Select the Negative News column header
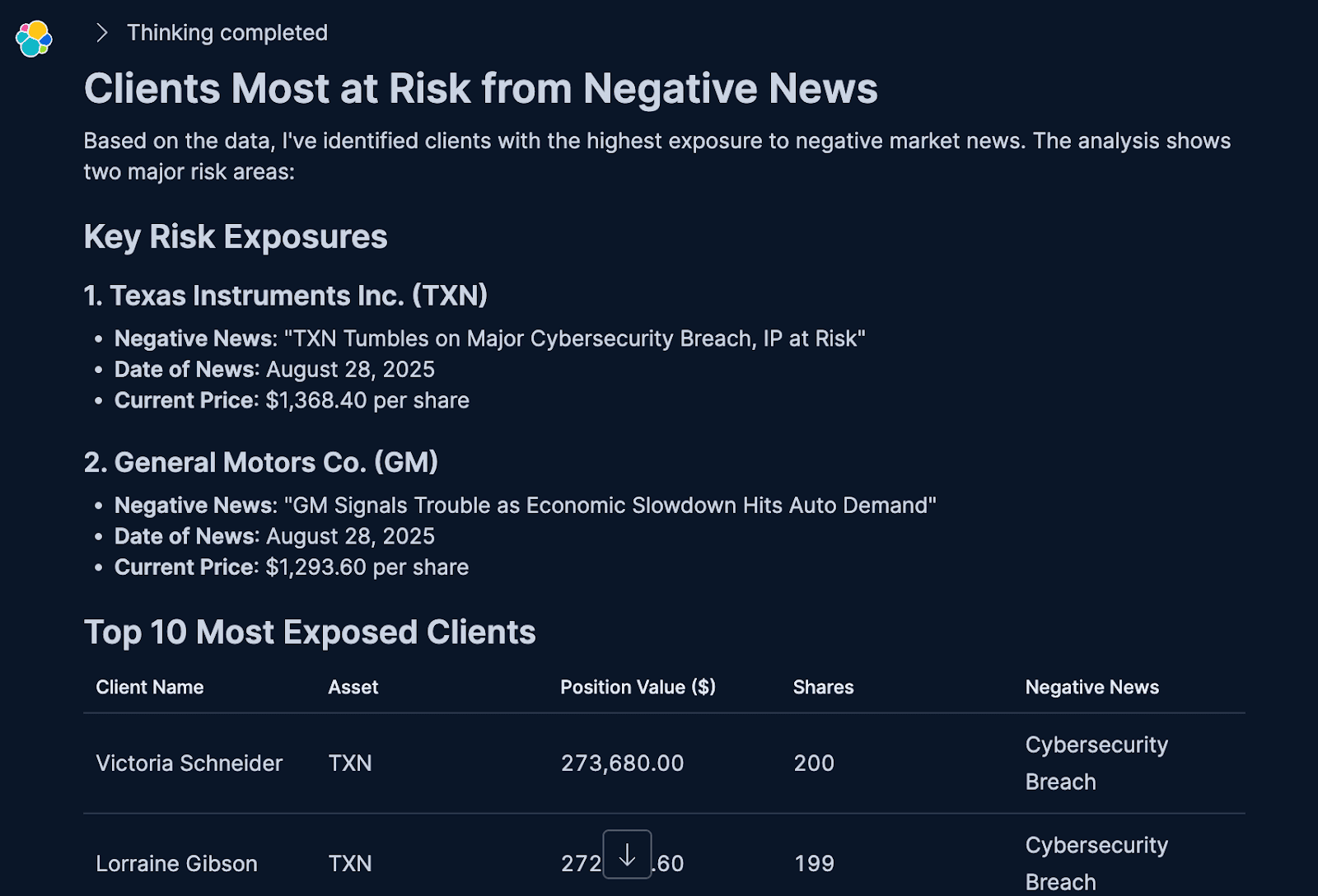 (1091, 687)
